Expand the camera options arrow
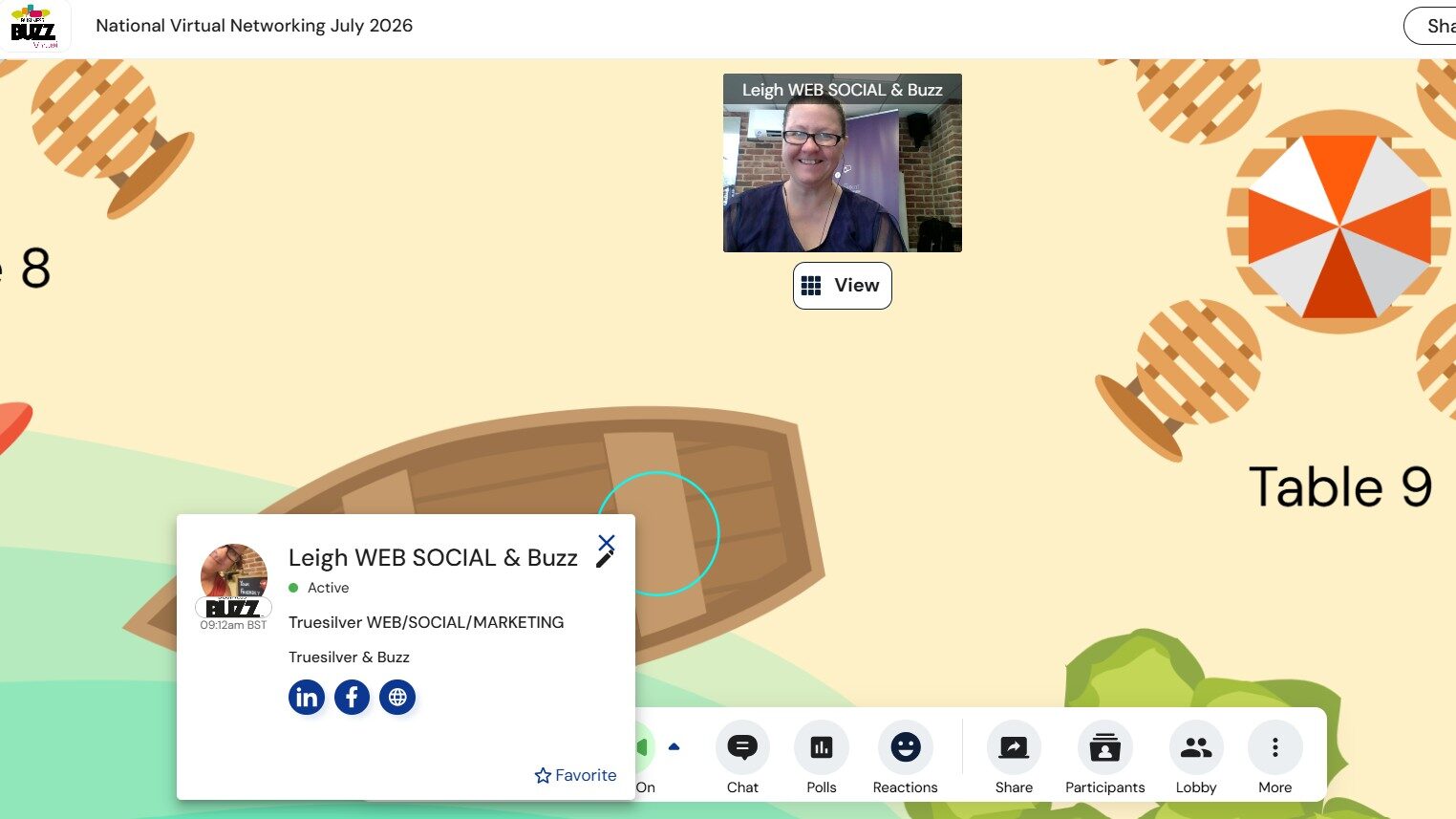This screenshot has height=819, width=1456. (674, 747)
